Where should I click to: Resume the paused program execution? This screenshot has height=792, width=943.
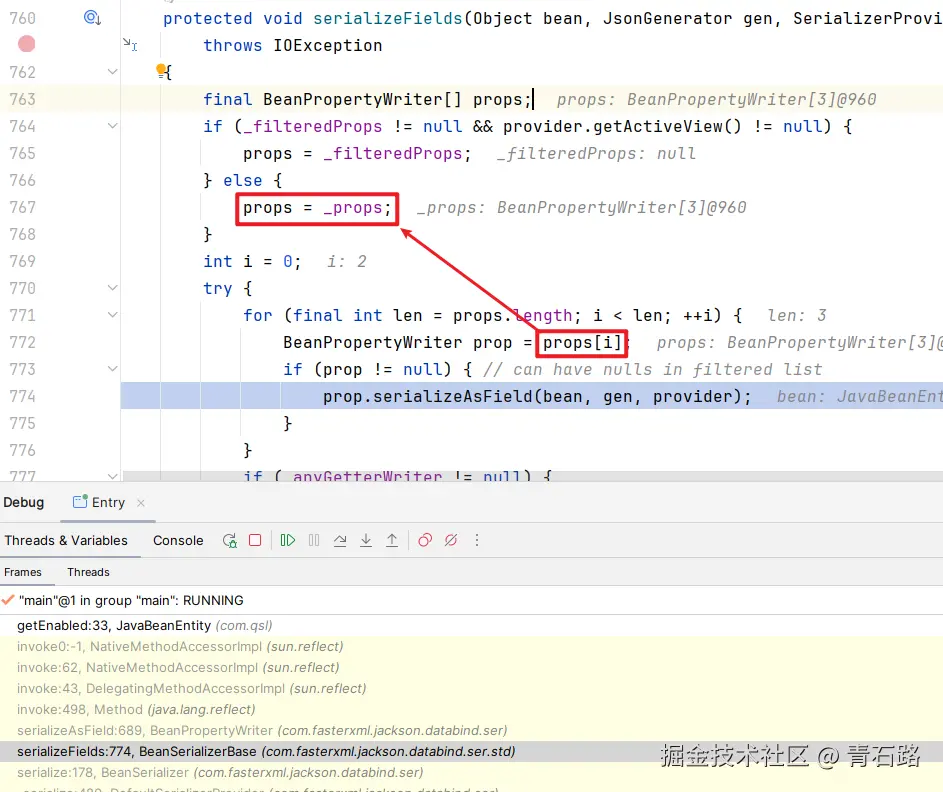(288, 540)
